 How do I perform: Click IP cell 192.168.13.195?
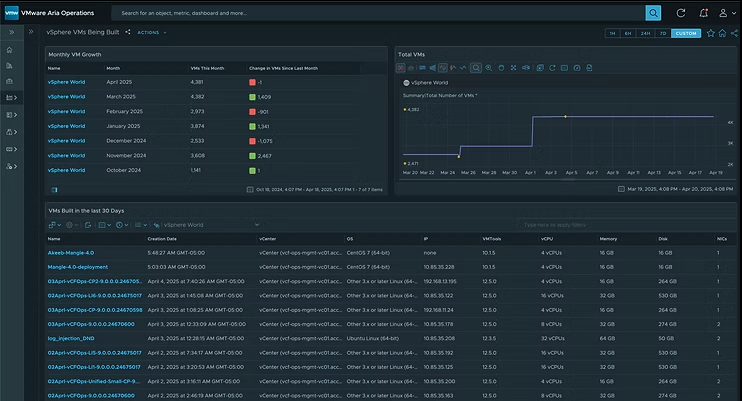440,281
